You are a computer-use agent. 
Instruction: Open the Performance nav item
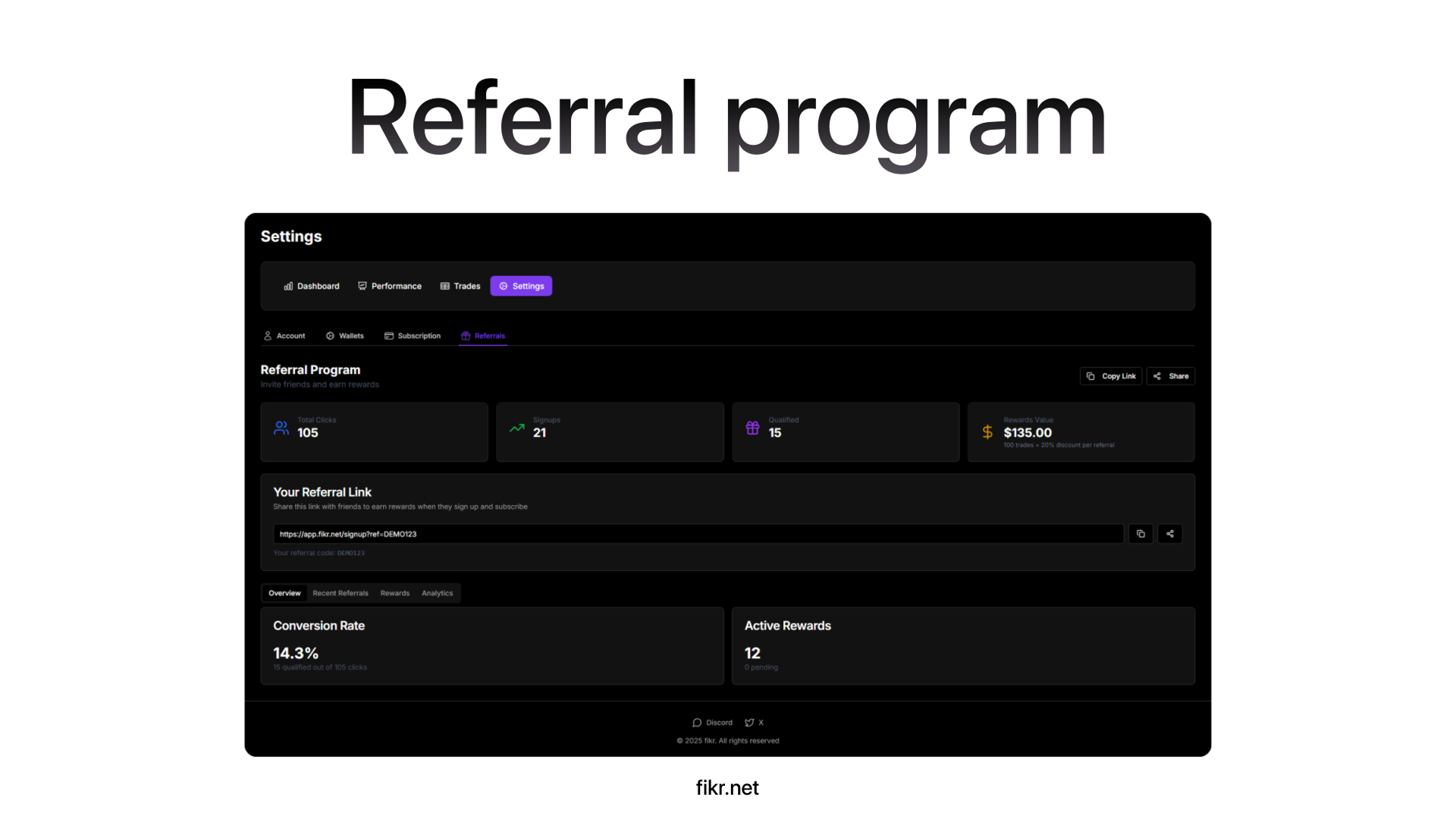coord(390,286)
